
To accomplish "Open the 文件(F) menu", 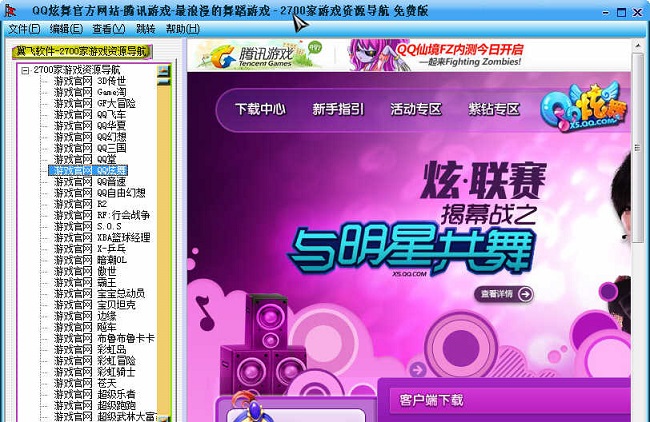I will click(x=24, y=29).
